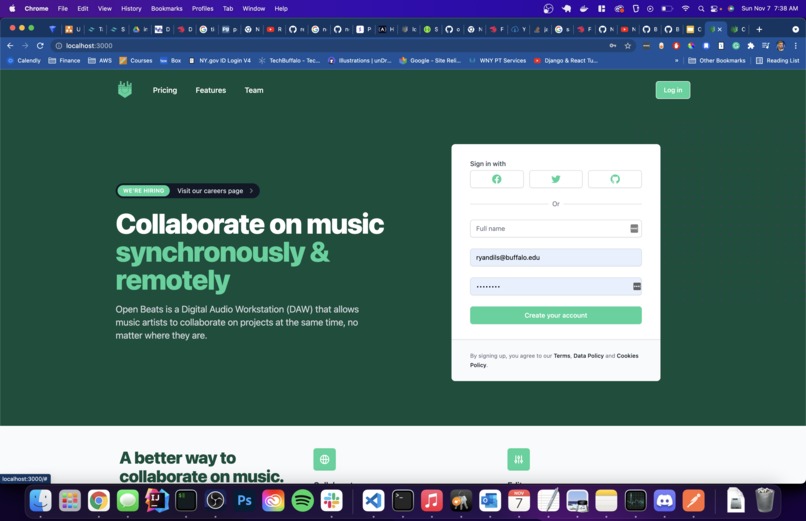Open Visual Studio Code from the Dock
The height and width of the screenshot is (521, 806).
click(x=374, y=500)
